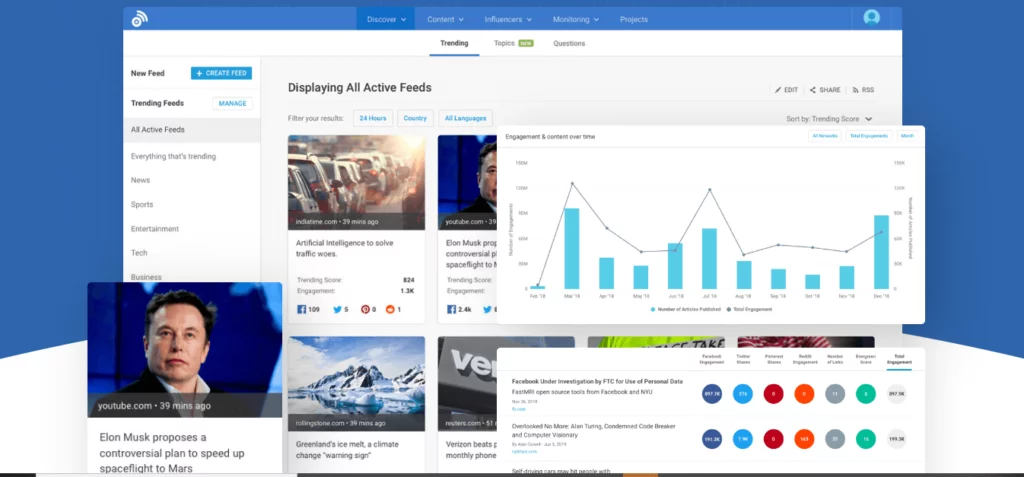Open Artificial Intelligence to solve traffic woes

coord(344,248)
